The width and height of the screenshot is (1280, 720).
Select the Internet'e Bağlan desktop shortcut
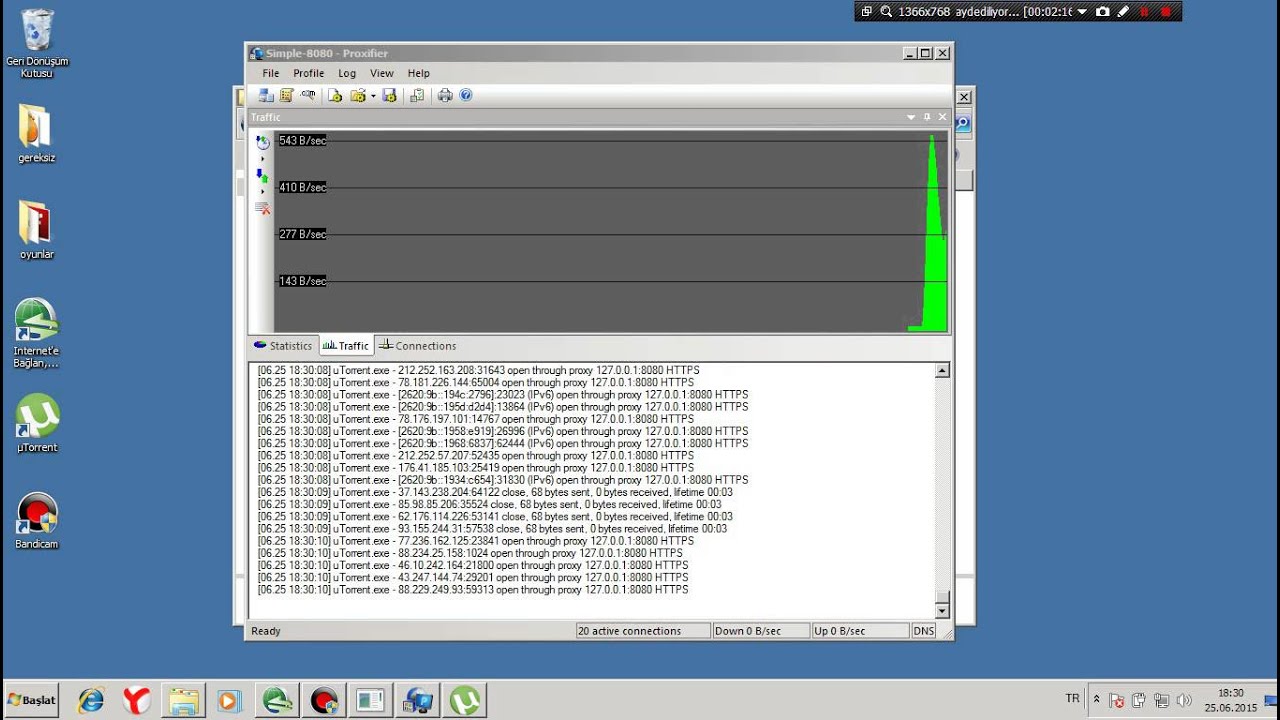point(36,333)
